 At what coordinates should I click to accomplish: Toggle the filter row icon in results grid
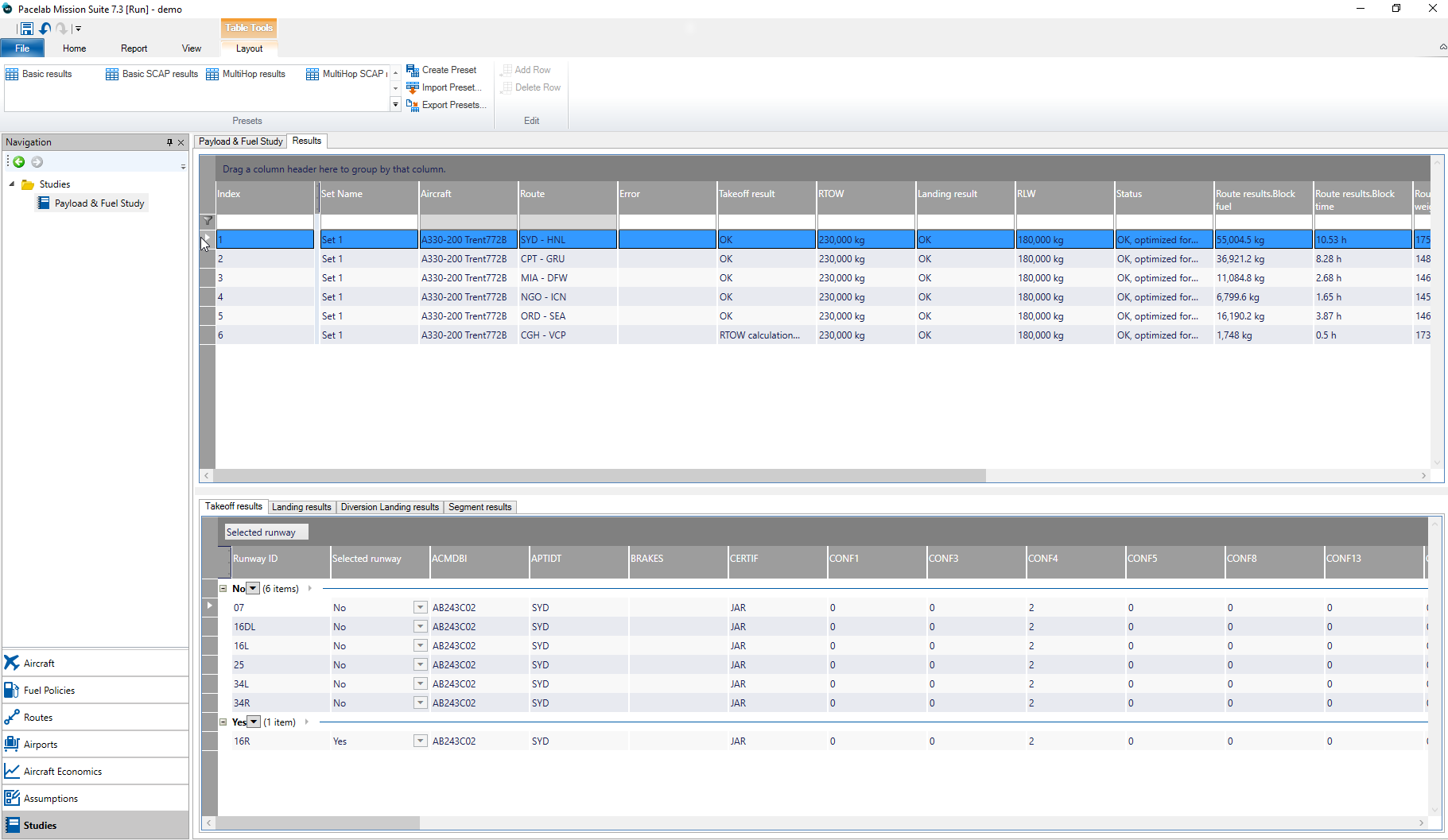click(x=207, y=221)
